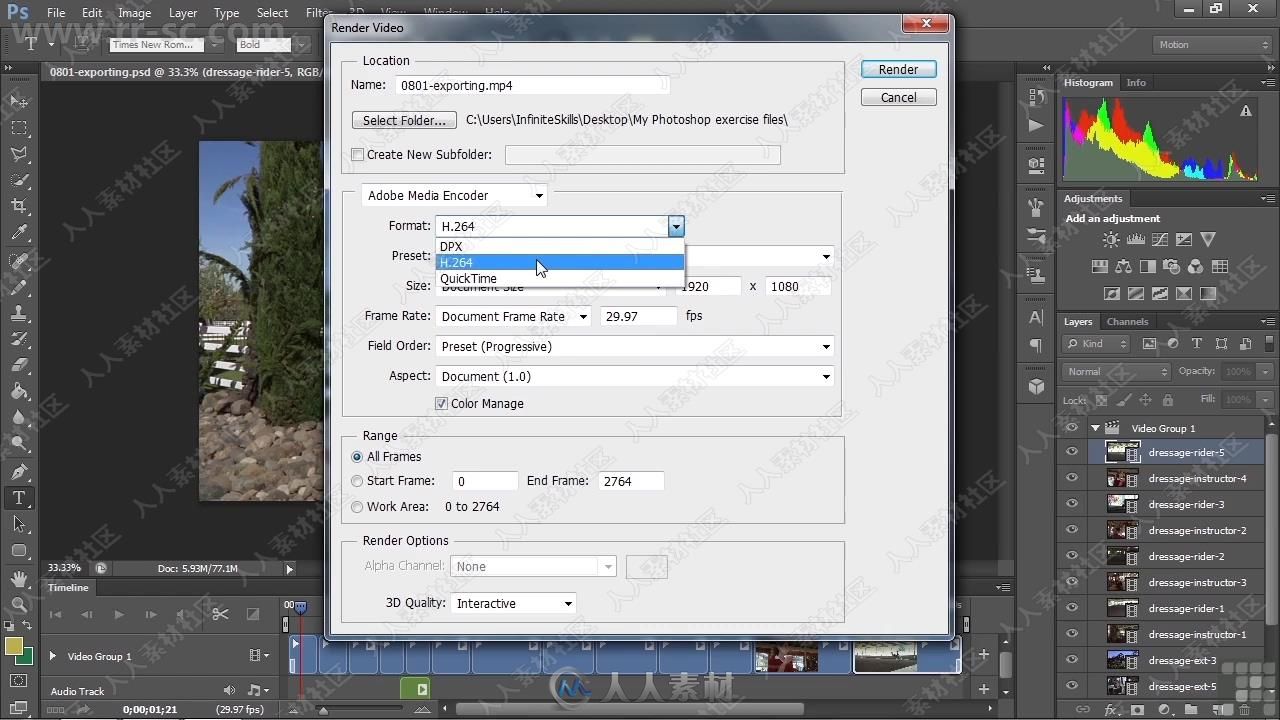The image size is (1280, 720).
Task: Click the timeline playhead marker
Action: (x=299, y=607)
